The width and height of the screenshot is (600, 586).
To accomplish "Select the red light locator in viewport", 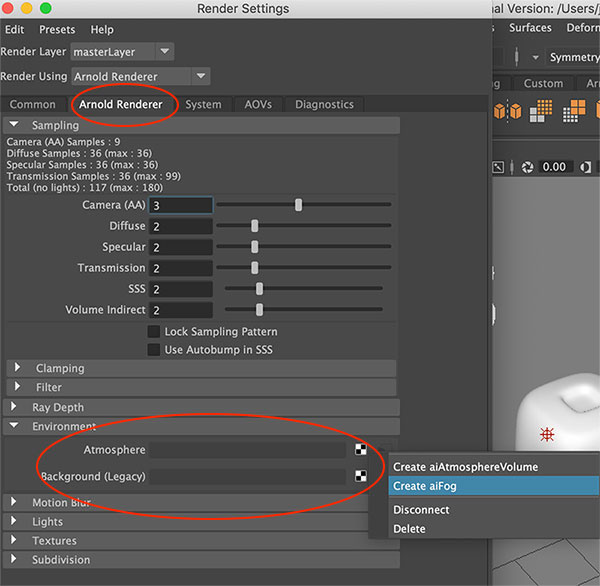I will click(547, 434).
